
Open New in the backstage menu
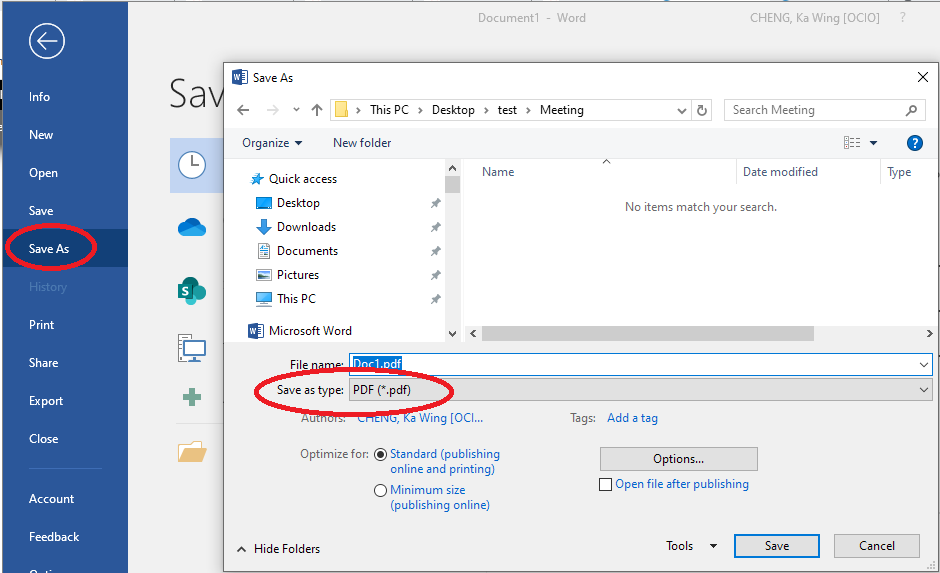click(x=41, y=135)
